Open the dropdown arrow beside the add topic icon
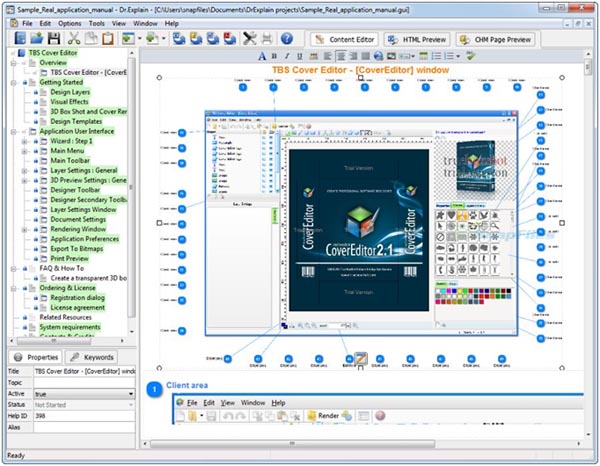Screen dimensions: 600x466 click(x=140, y=39)
